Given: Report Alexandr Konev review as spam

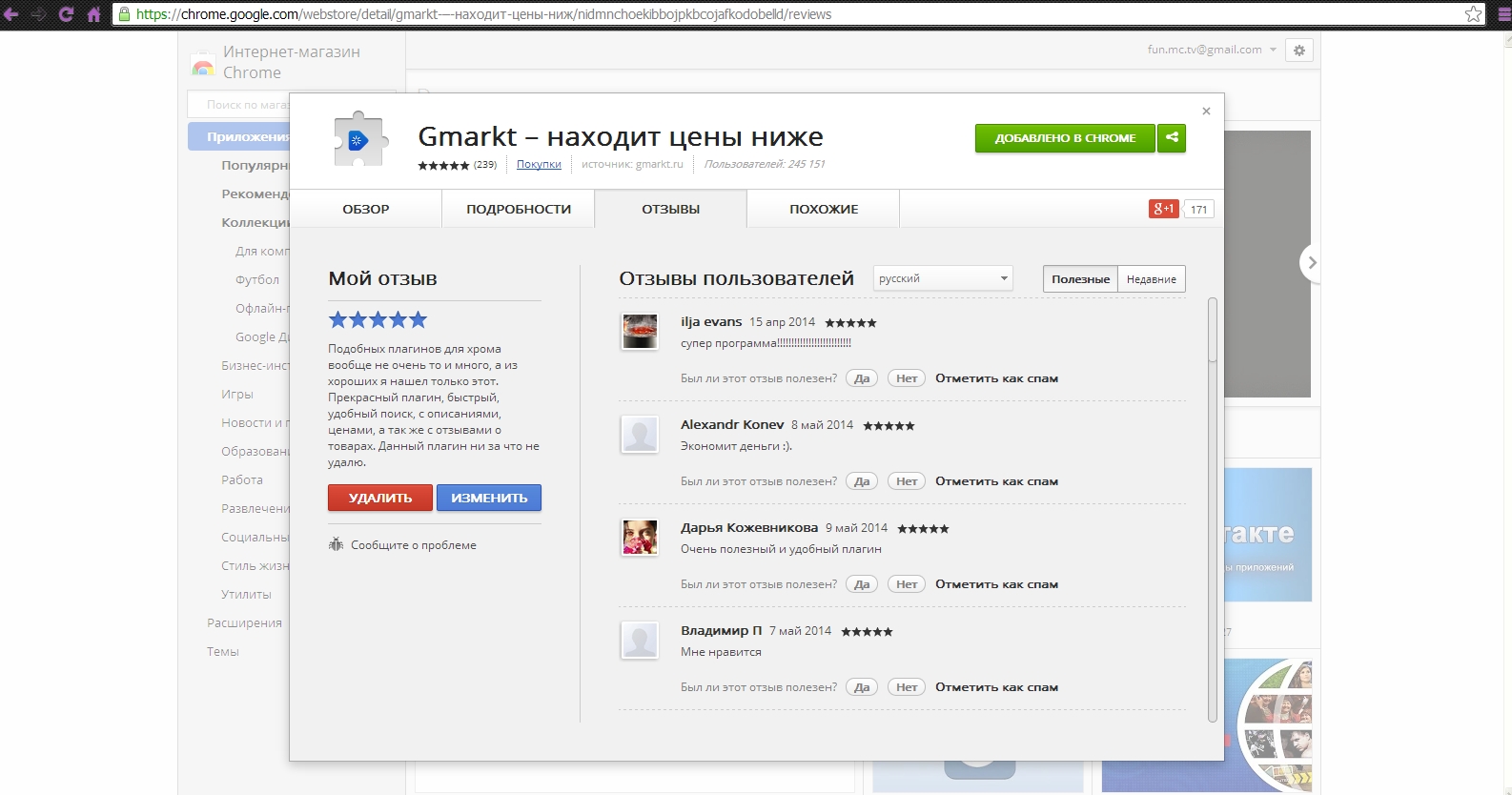Looking at the screenshot, I should click(x=996, y=481).
